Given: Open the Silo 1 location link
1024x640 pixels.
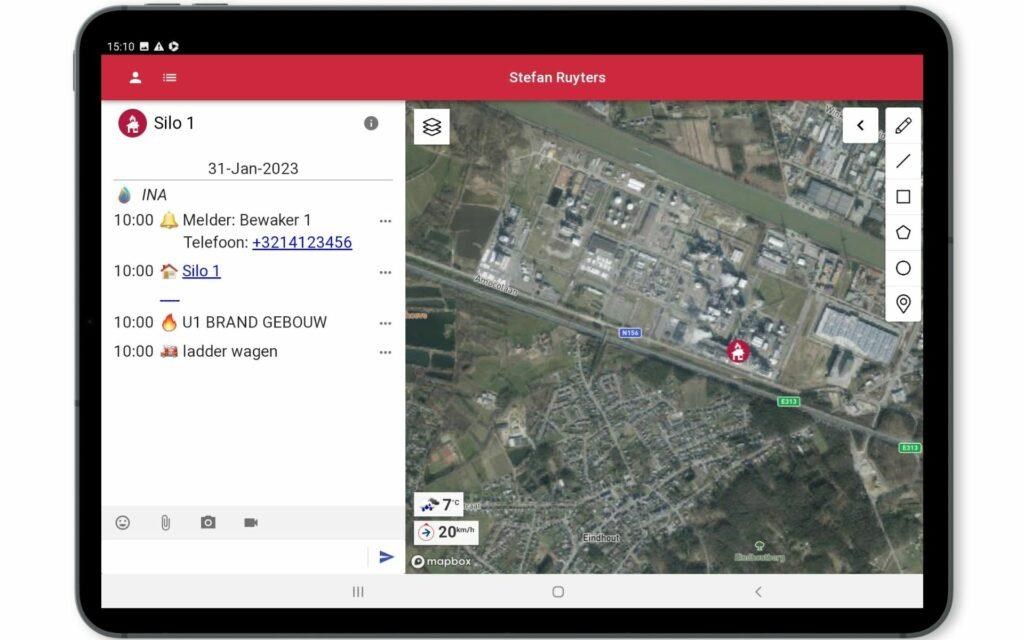Looking at the screenshot, I should click(201, 271).
